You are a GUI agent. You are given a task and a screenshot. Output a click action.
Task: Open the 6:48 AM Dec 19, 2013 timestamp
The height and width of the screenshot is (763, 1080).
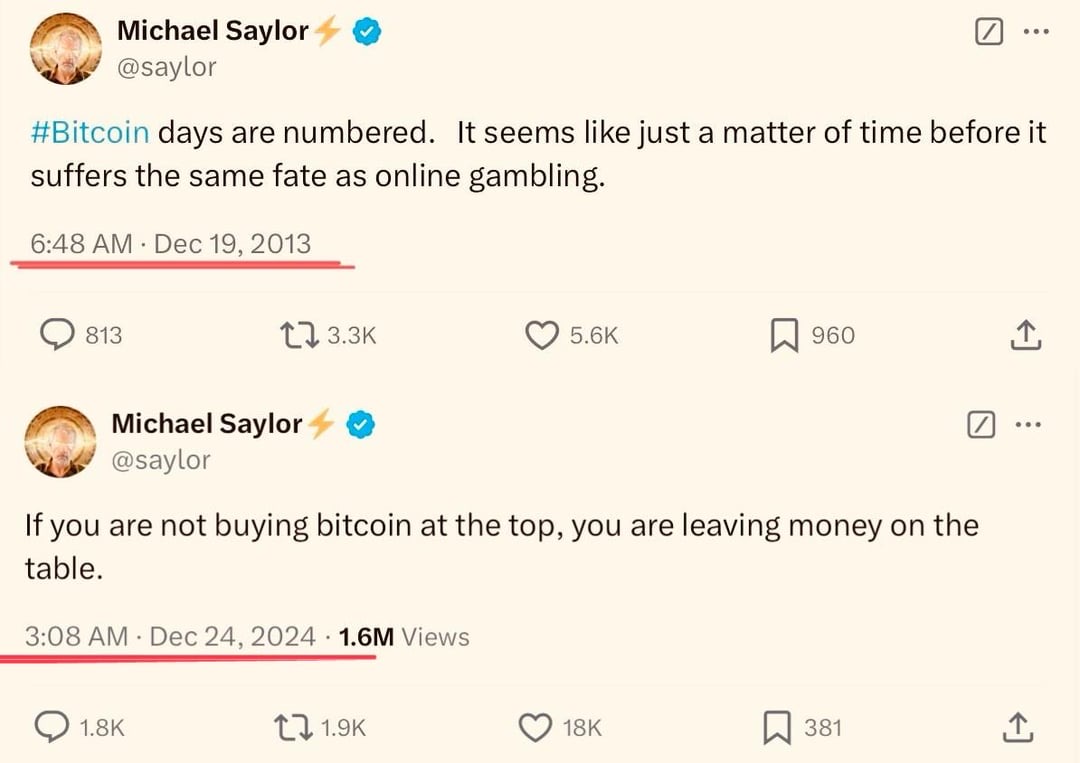(171, 244)
